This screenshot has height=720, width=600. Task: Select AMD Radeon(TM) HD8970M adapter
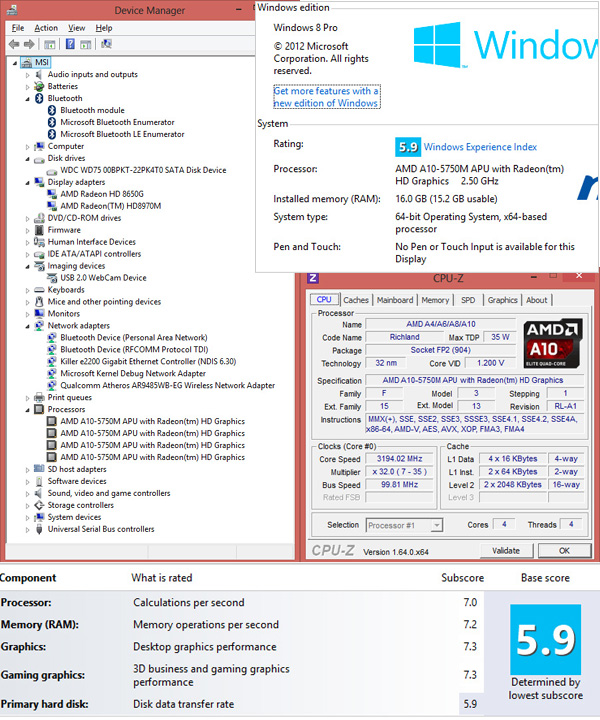pyautogui.click(x=111, y=206)
